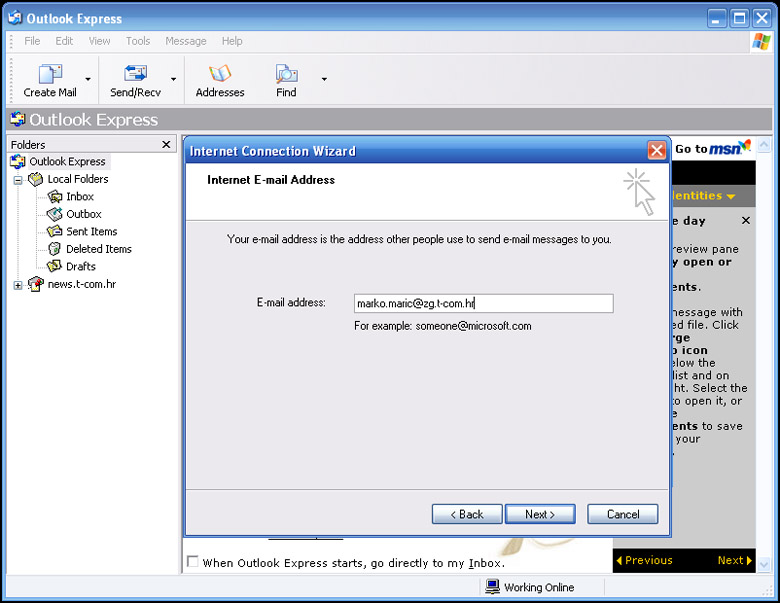This screenshot has height=603, width=780.
Task: Open the Edit menu
Action: click(x=64, y=41)
